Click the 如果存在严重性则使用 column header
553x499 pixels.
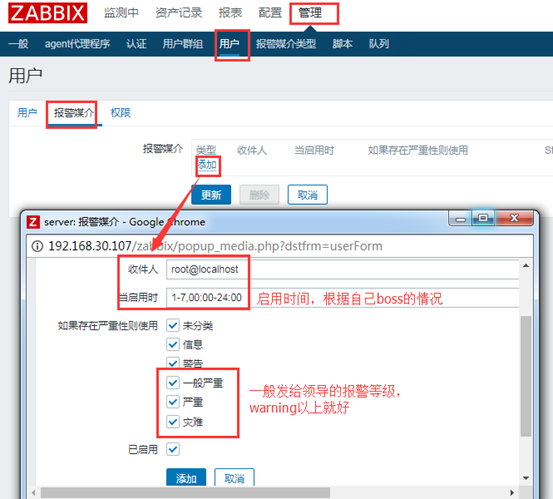tap(418, 150)
